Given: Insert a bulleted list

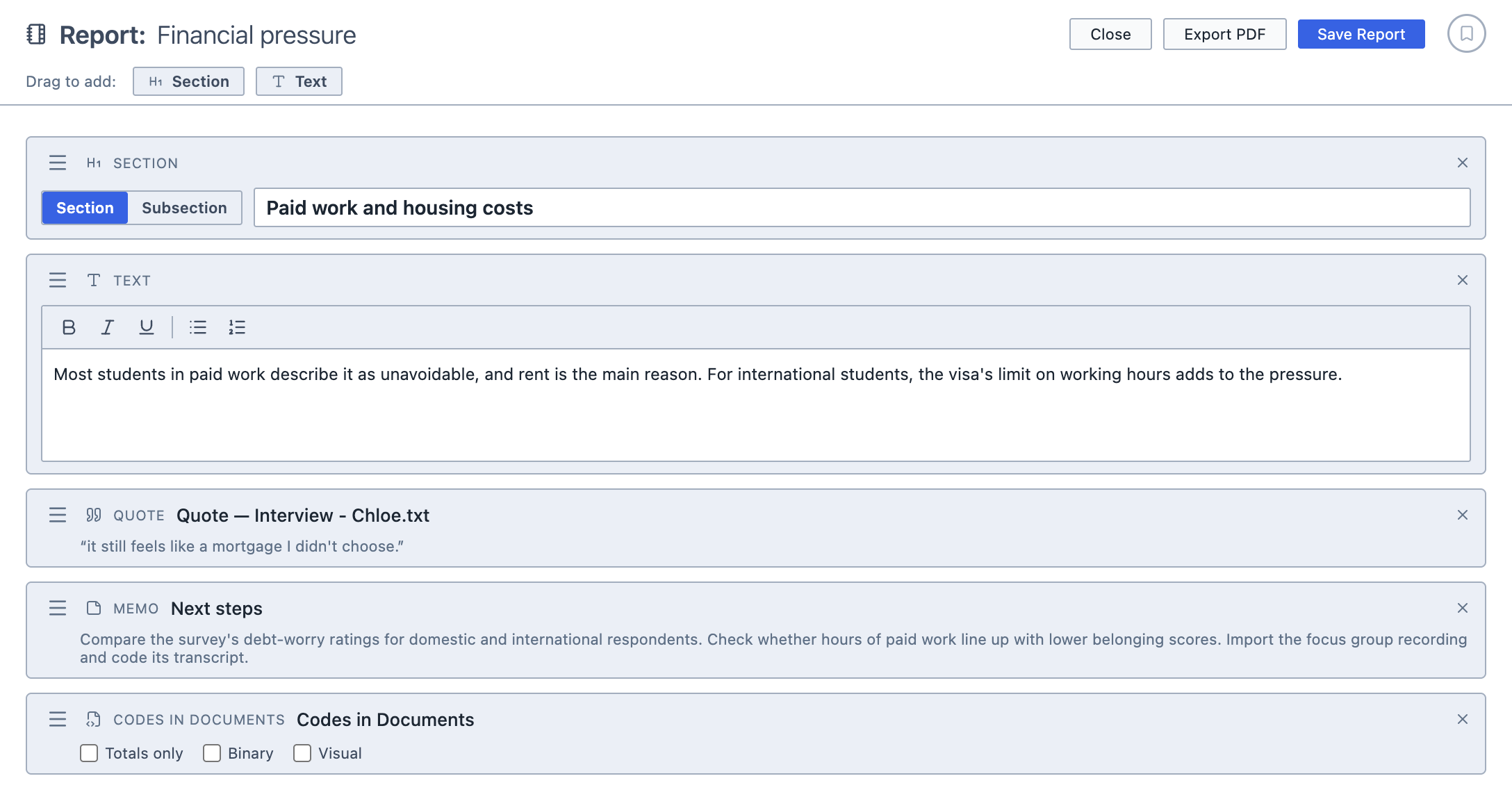Looking at the screenshot, I should 198,327.
